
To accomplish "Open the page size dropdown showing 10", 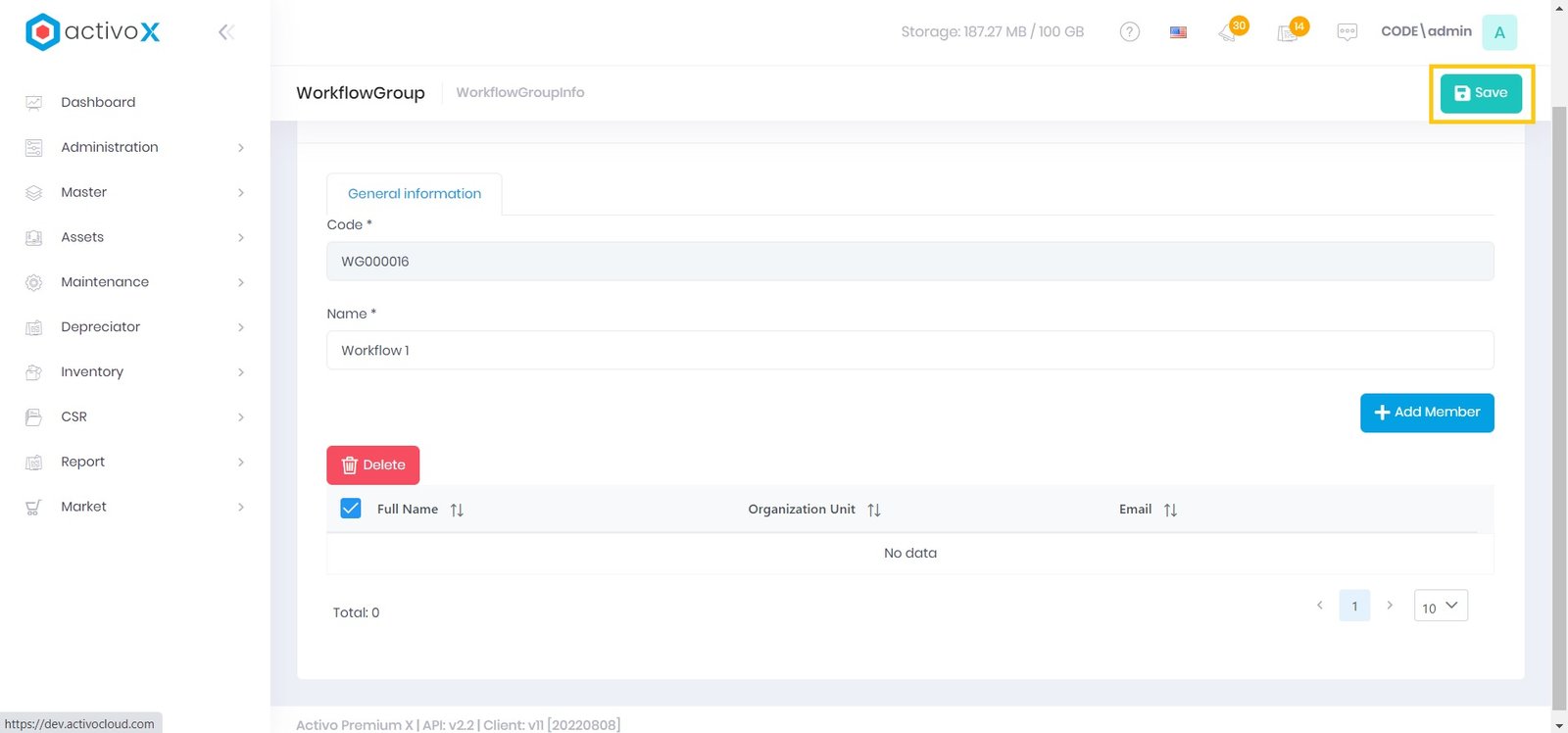I will (x=1441, y=607).
